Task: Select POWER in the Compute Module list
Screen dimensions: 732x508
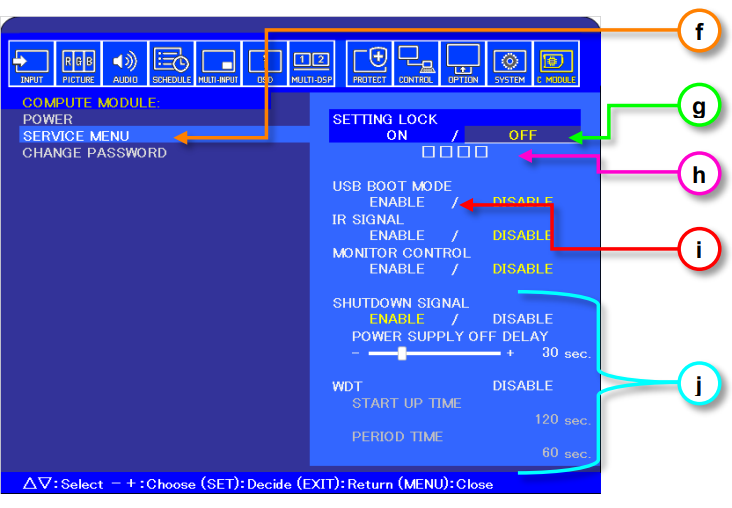Action: tap(48, 119)
